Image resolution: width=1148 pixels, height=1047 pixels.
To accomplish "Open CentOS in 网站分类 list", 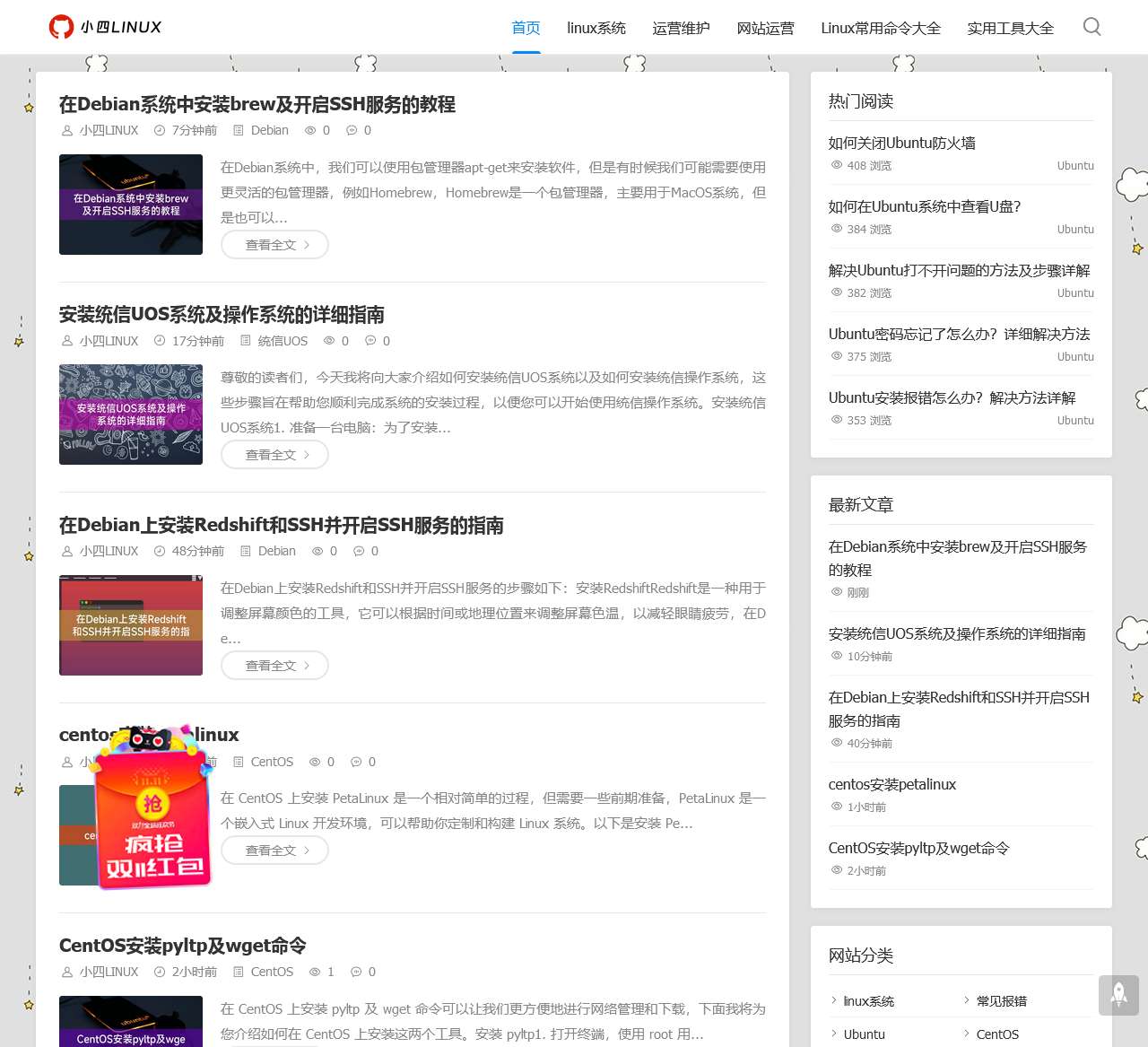I will pos(997,1034).
